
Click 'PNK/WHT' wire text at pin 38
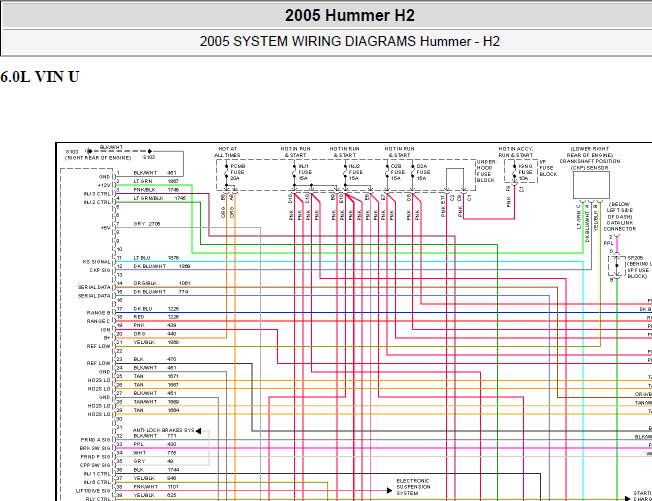tap(146, 487)
